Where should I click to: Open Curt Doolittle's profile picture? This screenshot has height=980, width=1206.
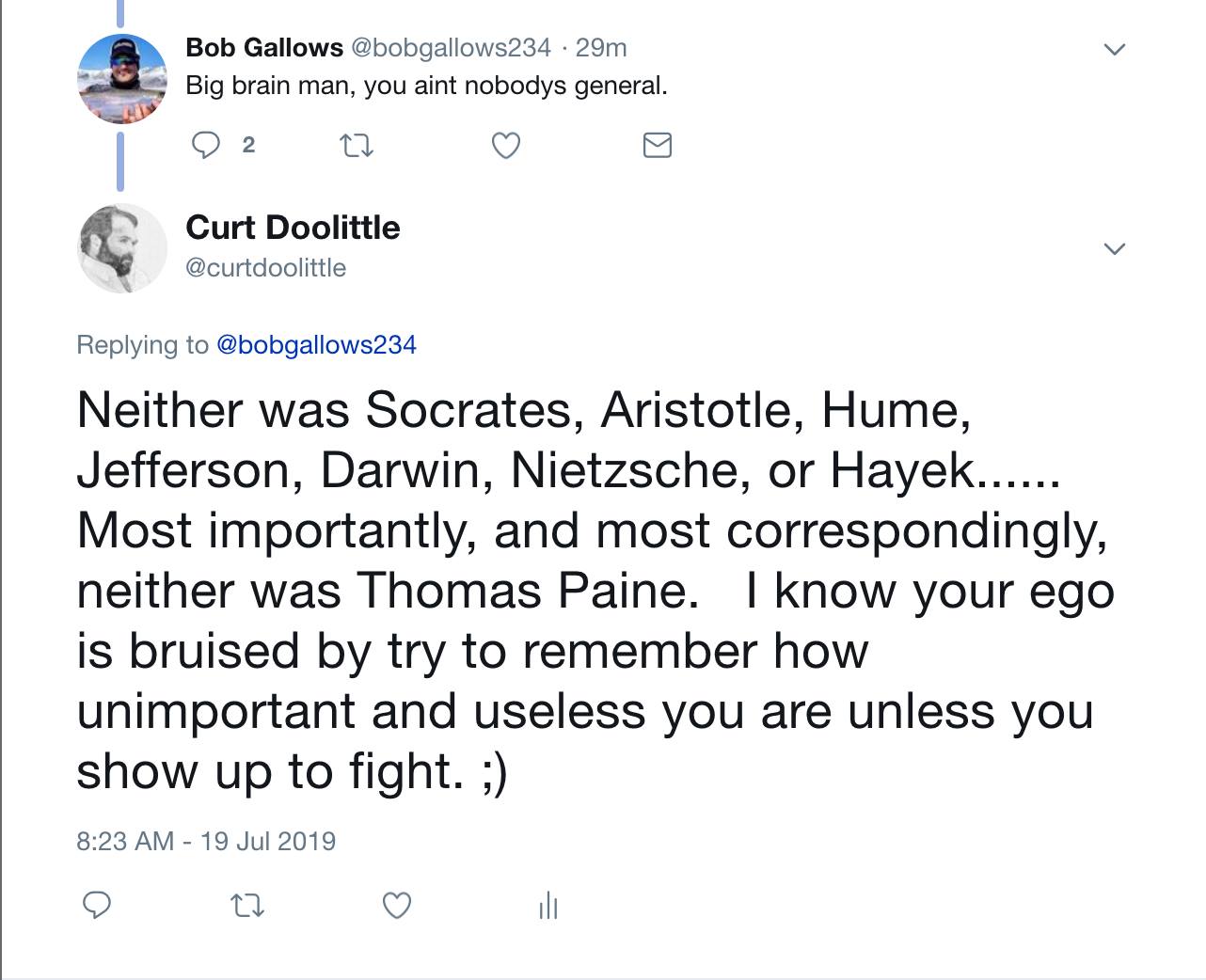121,247
